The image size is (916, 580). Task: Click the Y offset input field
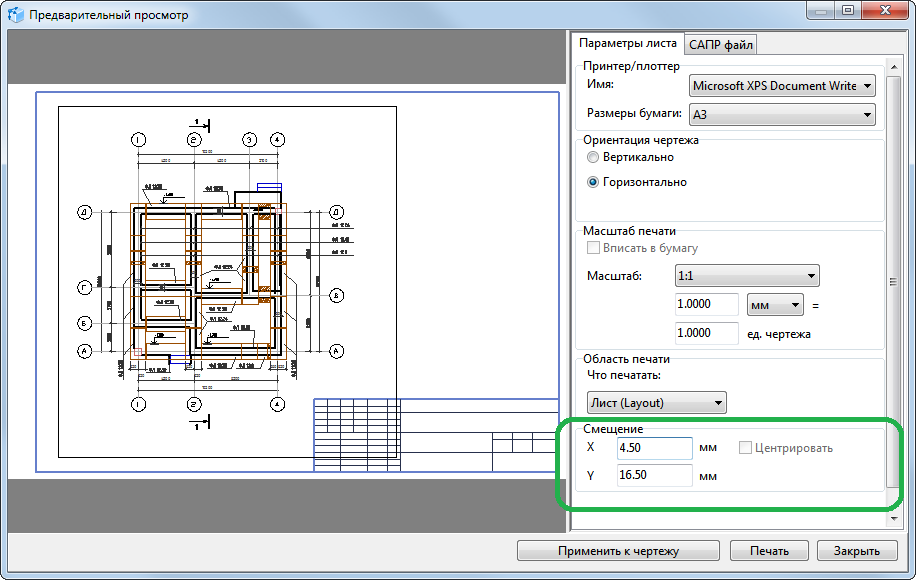click(x=654, y=475)
